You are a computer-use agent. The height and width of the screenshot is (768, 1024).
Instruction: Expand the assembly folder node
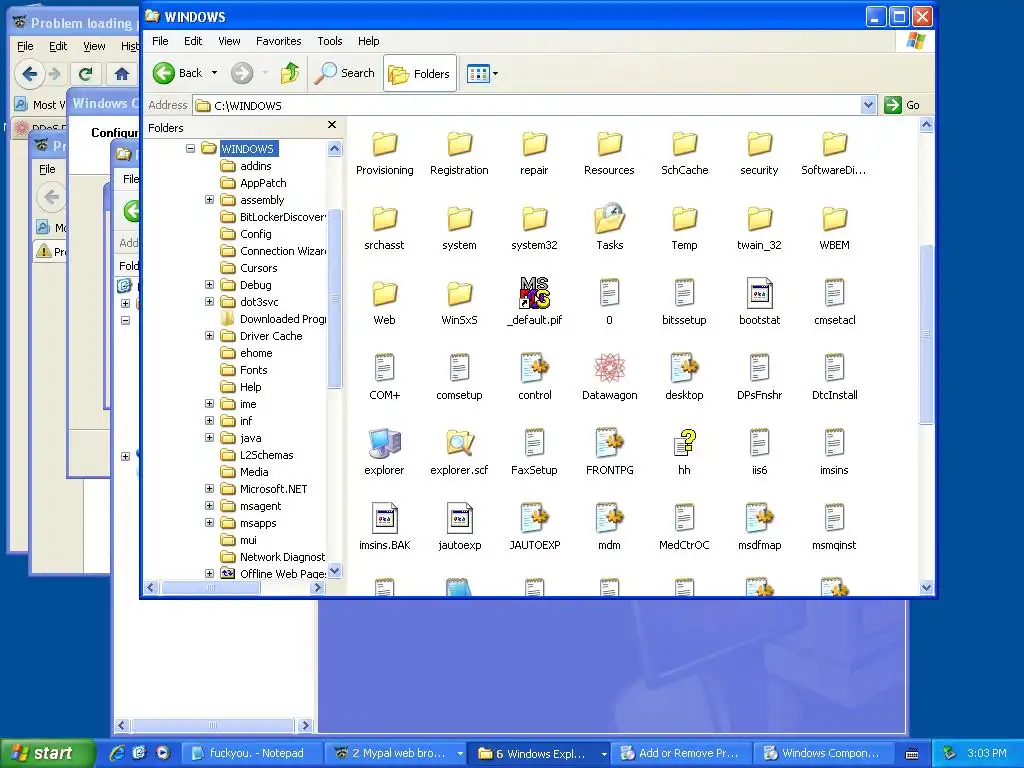click(209, 200)
